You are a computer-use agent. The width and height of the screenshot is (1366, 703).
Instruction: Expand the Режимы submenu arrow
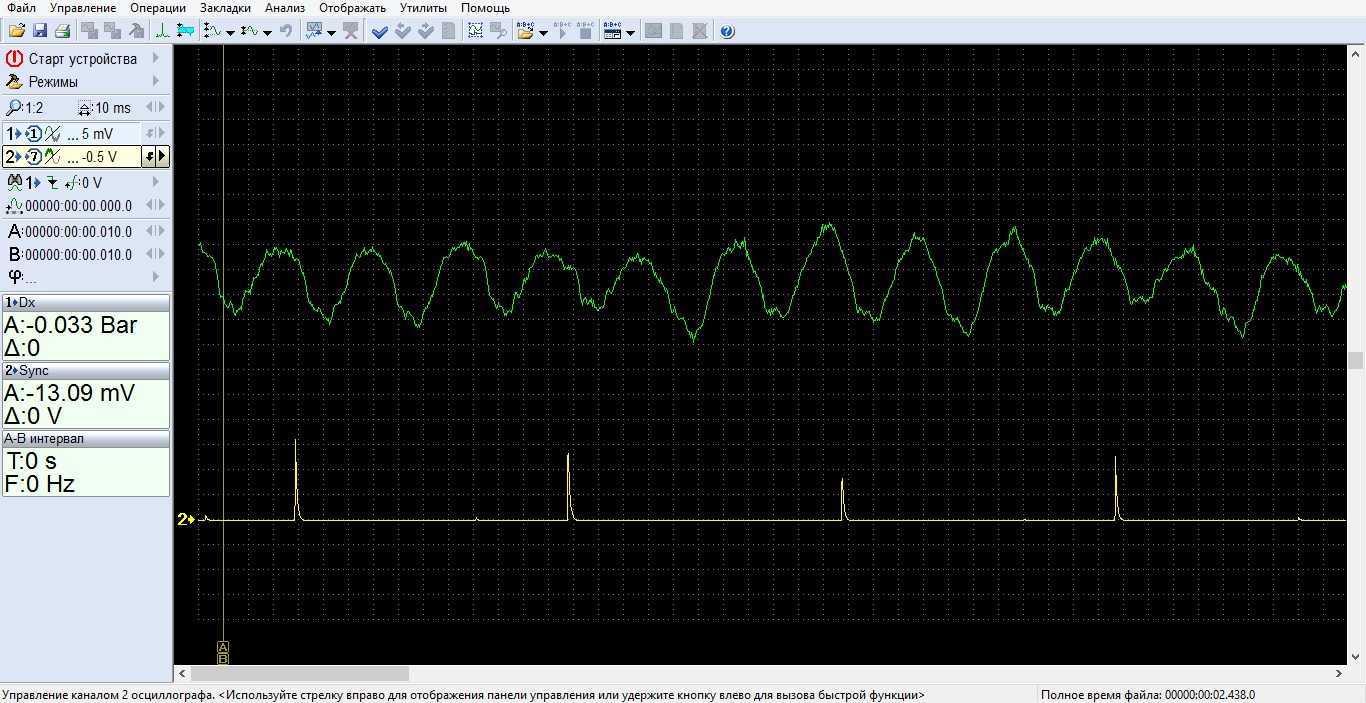tap(156, 82)
